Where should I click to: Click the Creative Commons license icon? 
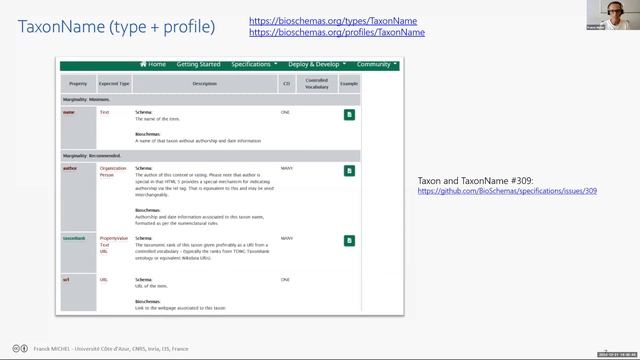(16, 349)
